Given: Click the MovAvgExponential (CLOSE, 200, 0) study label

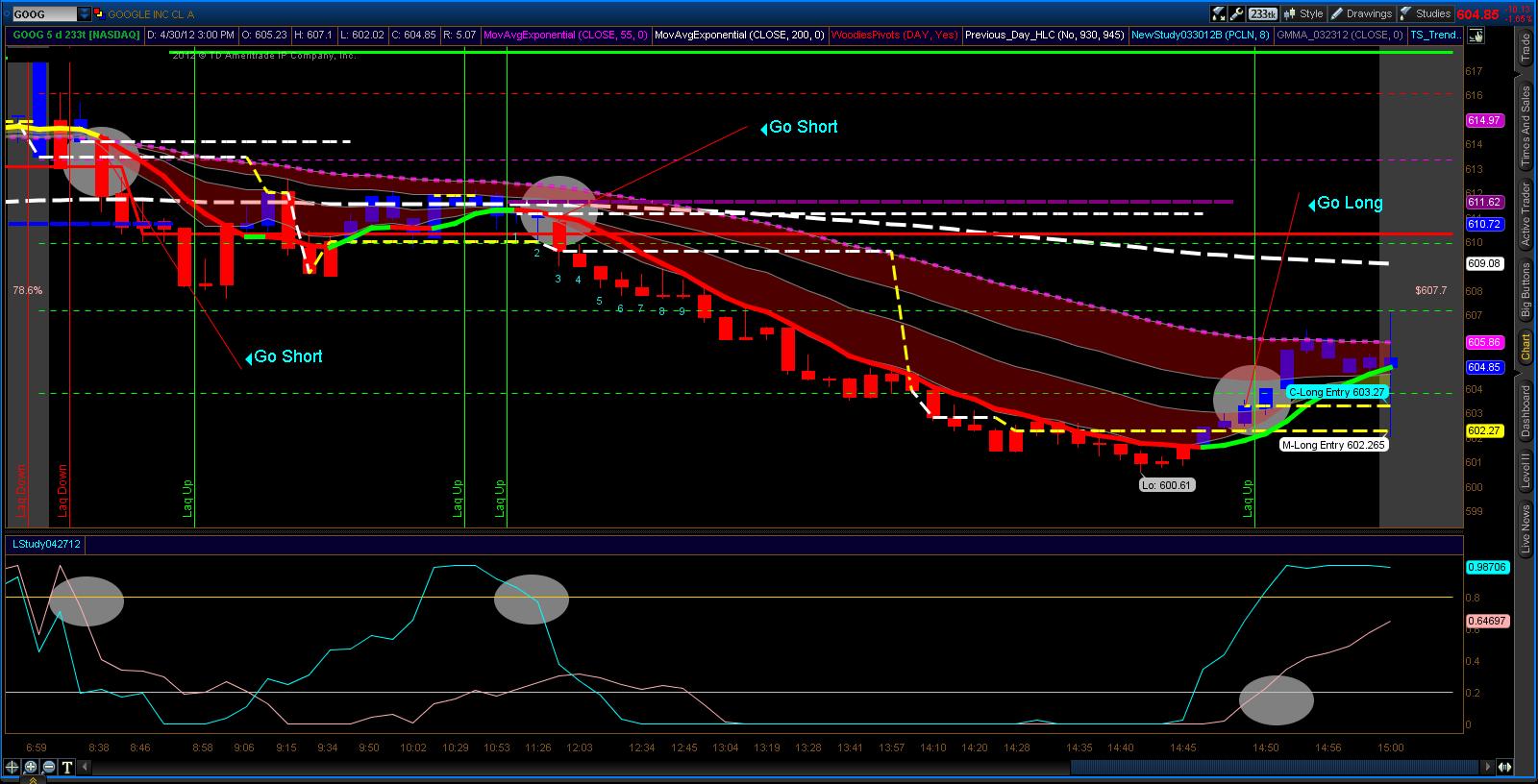Looking at the screenshot, I should (x=739, y=35).
